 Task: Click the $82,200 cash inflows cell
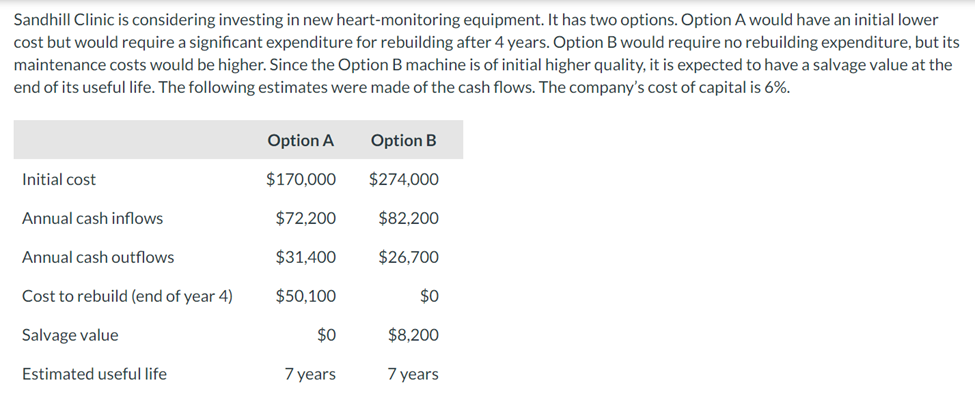click(408, 219)
